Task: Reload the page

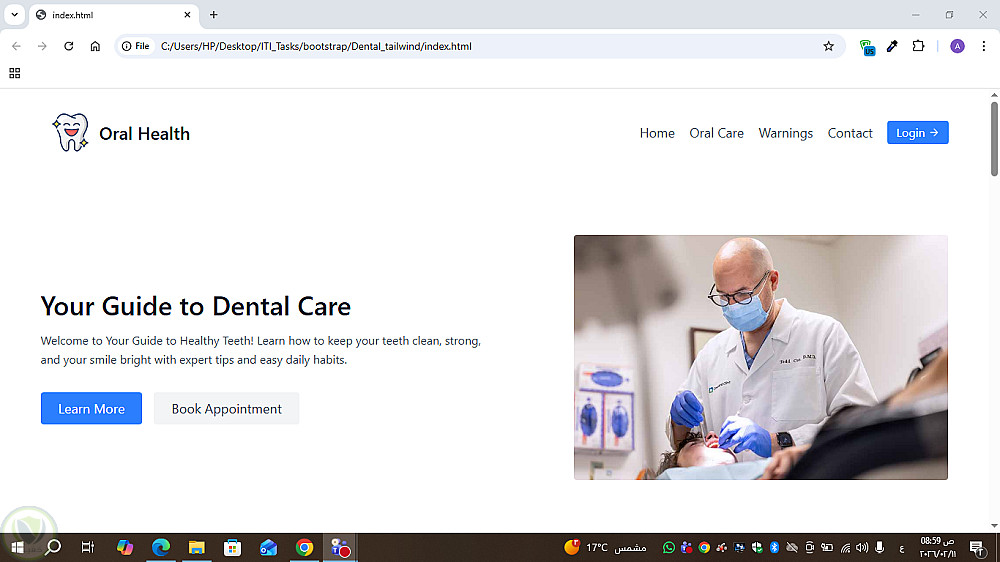Action: tap(69, 46)
